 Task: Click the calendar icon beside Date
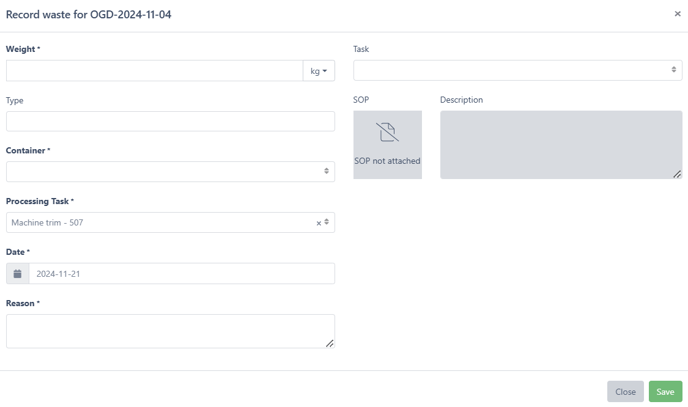pos(18,274)
